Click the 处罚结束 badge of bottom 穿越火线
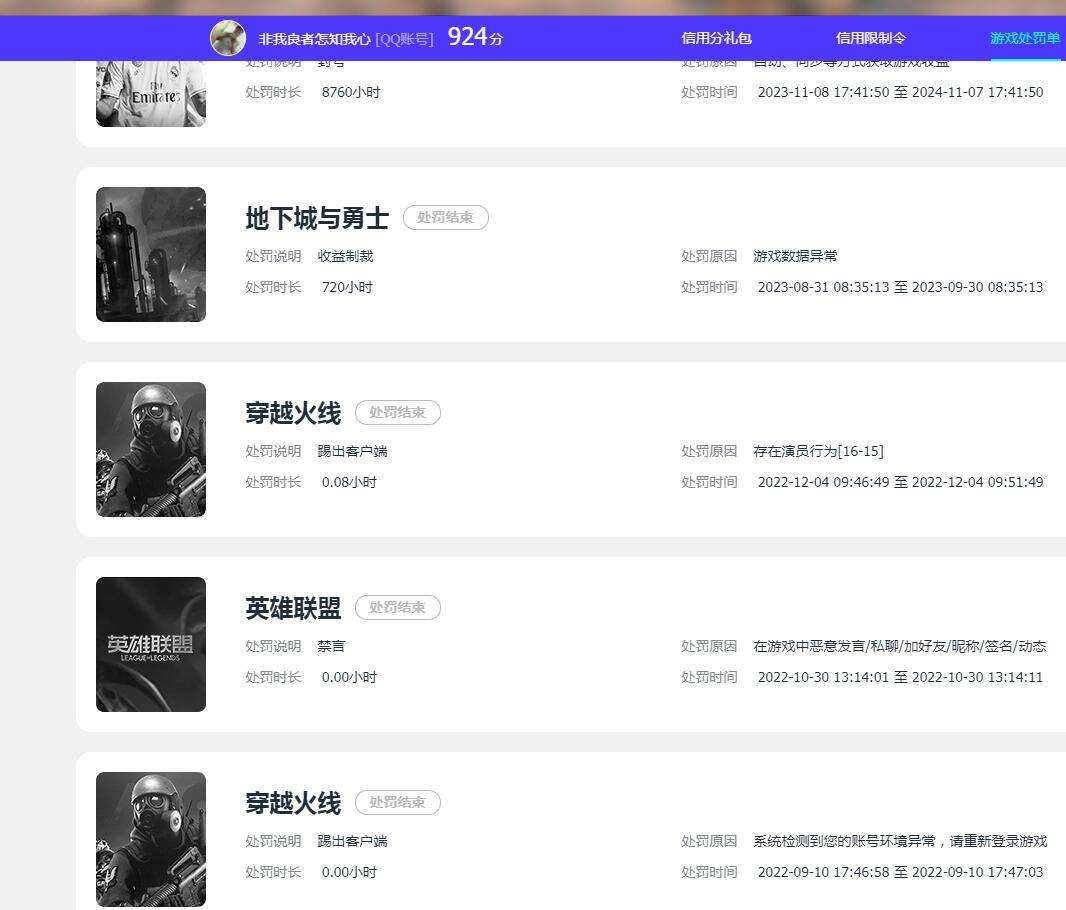1066x910 pixels. pos(398,803)
